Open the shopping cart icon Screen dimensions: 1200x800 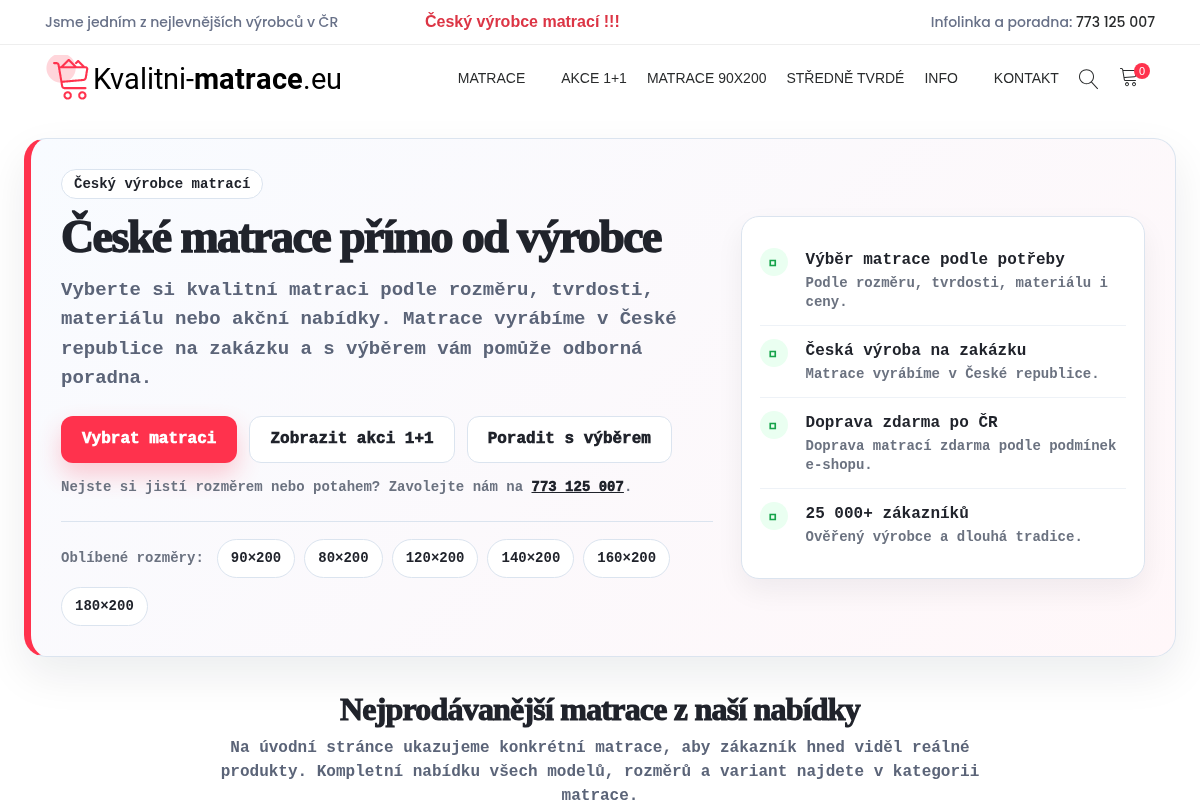(1129, 77)
